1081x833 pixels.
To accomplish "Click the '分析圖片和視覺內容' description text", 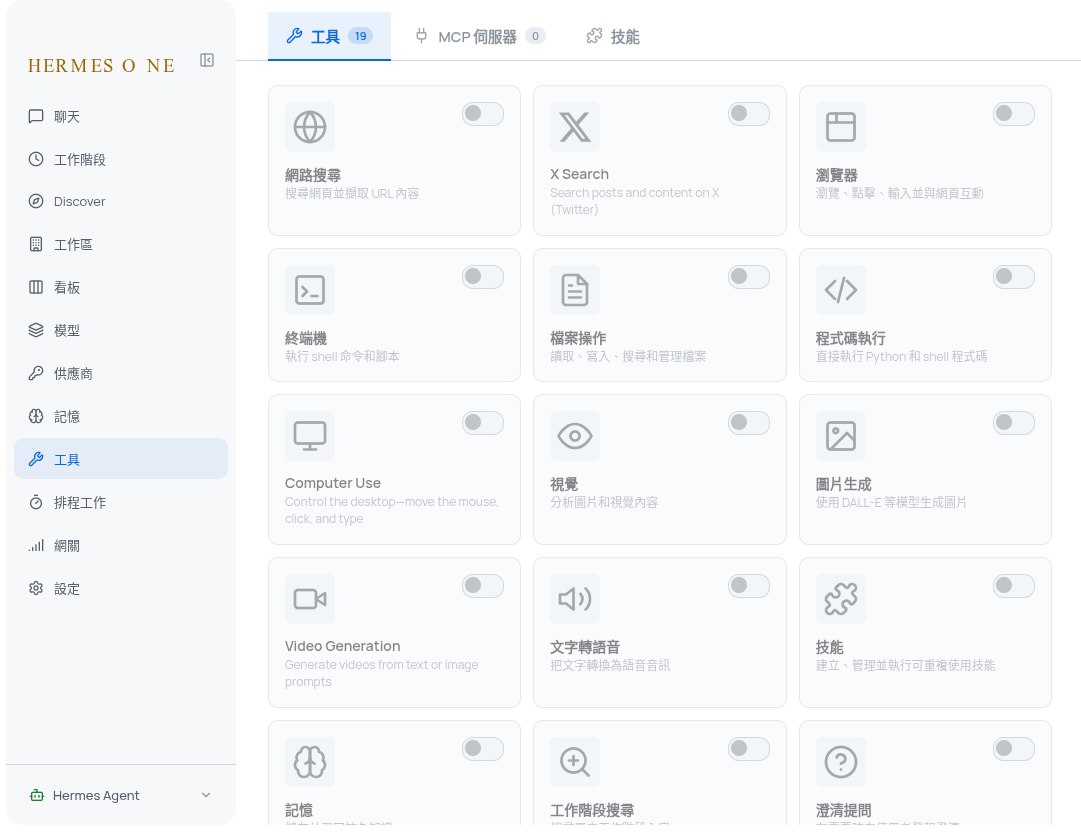I will point(604,502).
